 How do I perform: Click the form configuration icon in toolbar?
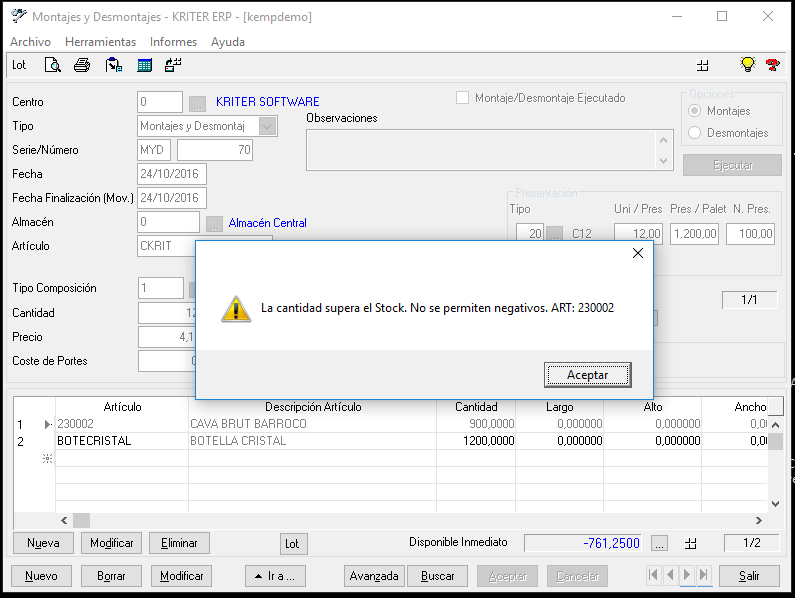pos(173,65)
